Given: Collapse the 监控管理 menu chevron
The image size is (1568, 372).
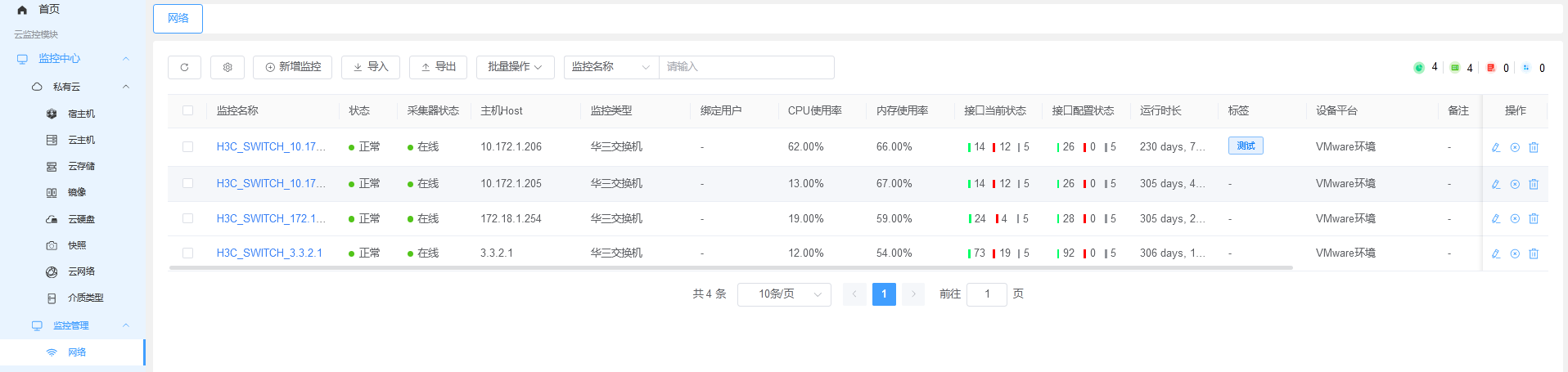Looking at the screenshot, I should [x=126, y=325].
